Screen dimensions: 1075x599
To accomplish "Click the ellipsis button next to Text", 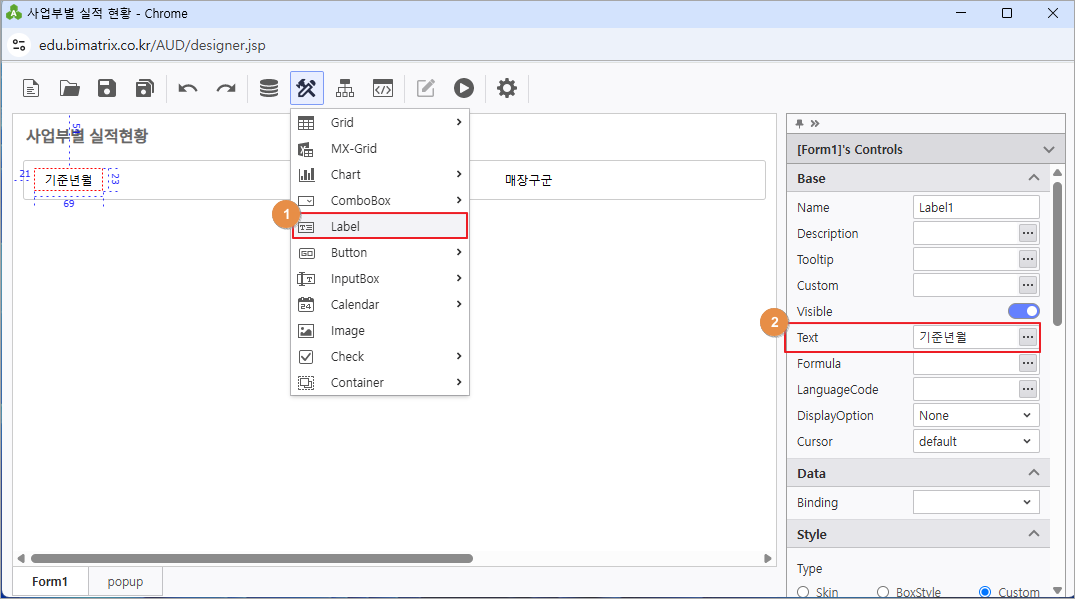I will click(1028, 337).
